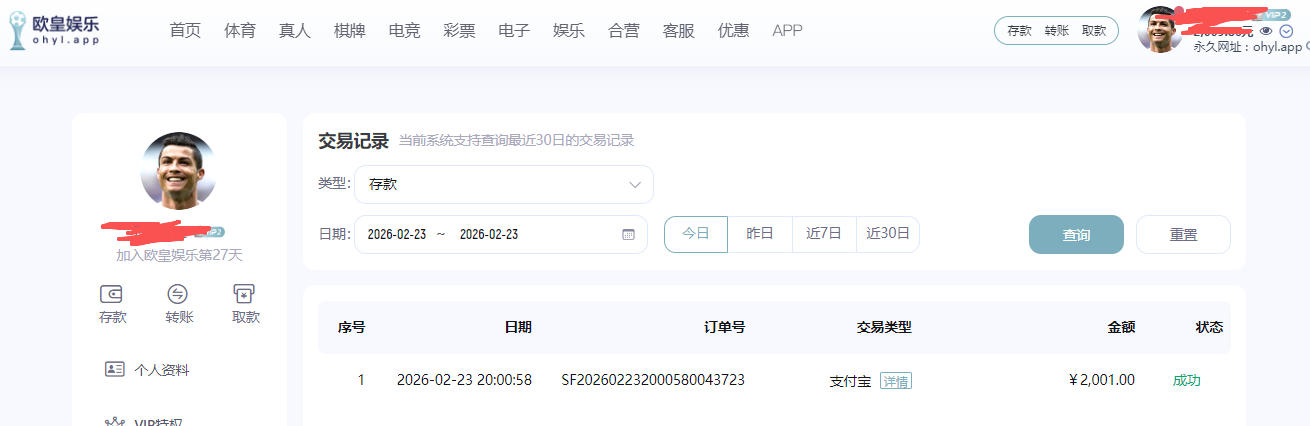
Task: Select the 今日 date range option
Action: click(x=696, y=234)
